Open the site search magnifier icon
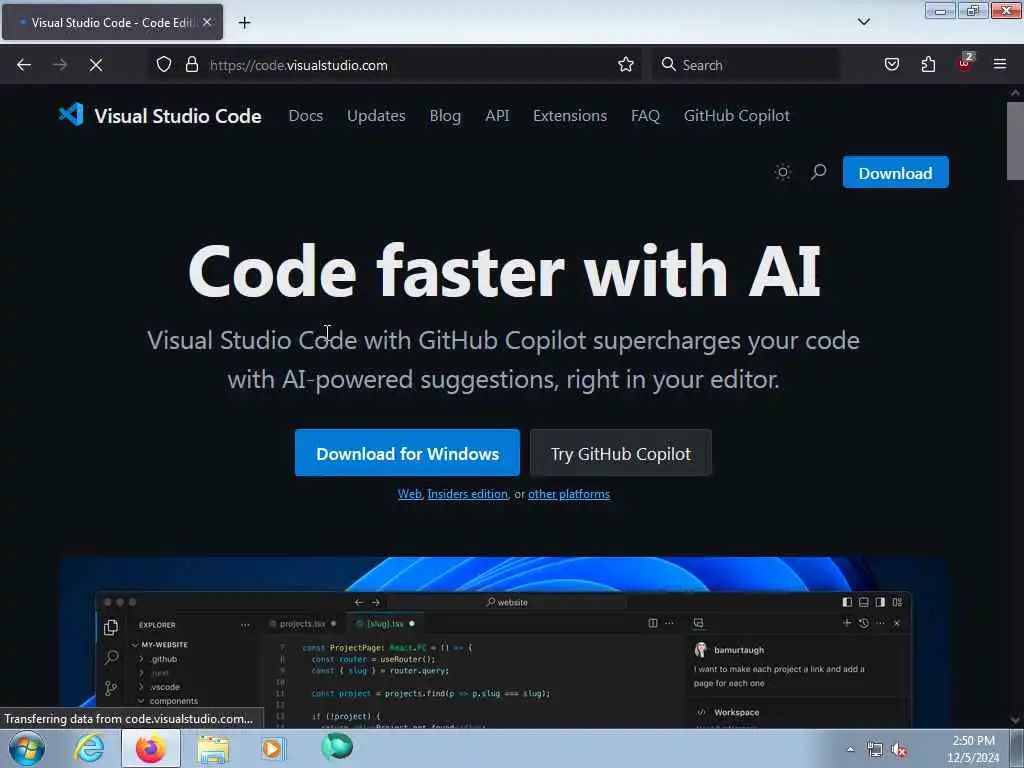The width and height of the screenshot is (1024, 768). pyautogui.click(x=818, y=172)
